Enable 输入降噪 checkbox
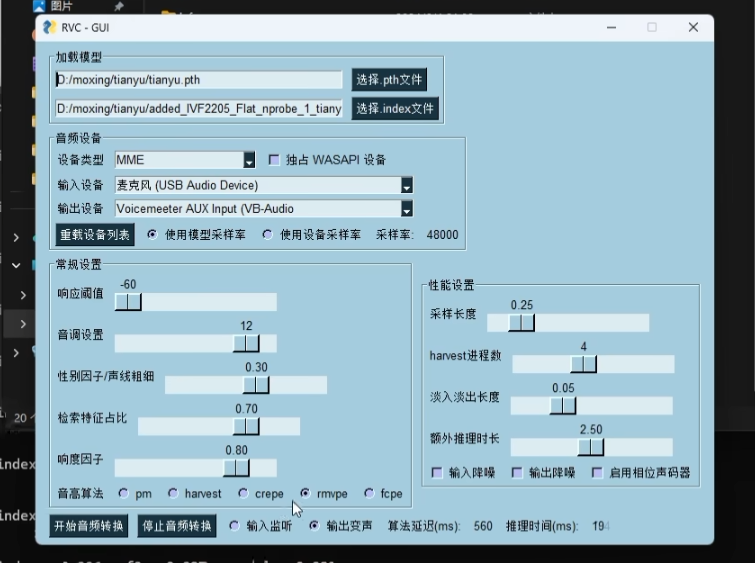The height and width of the screenshot is (563, 755). coord(437,472)
